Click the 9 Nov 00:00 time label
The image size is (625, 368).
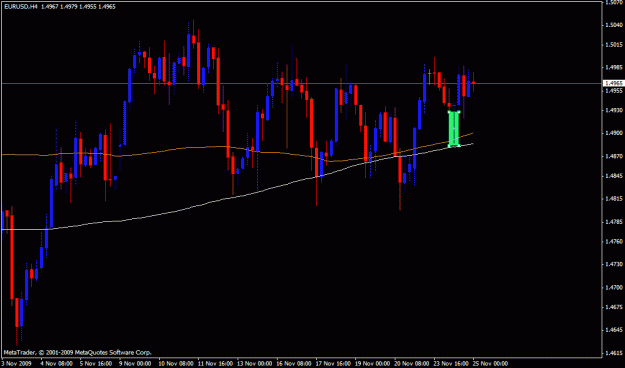[135, 364]
